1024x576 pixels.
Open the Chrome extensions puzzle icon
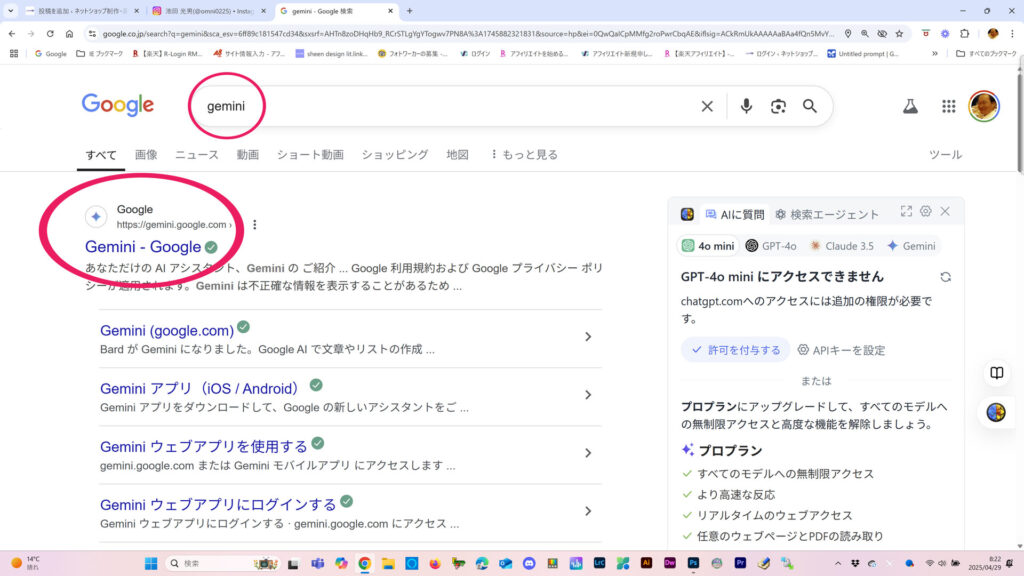(965, 33)
